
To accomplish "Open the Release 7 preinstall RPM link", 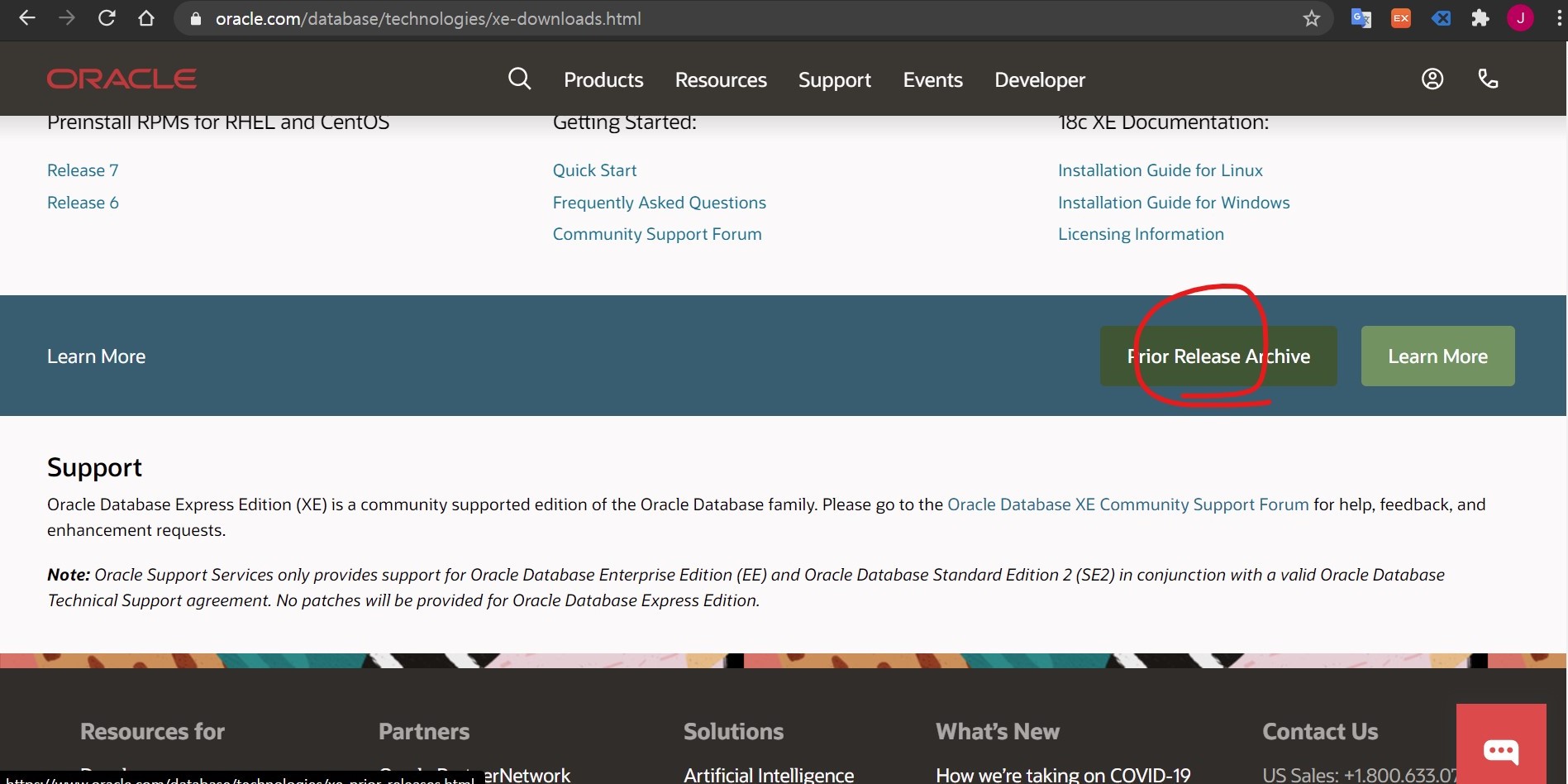I will [83, 170].
